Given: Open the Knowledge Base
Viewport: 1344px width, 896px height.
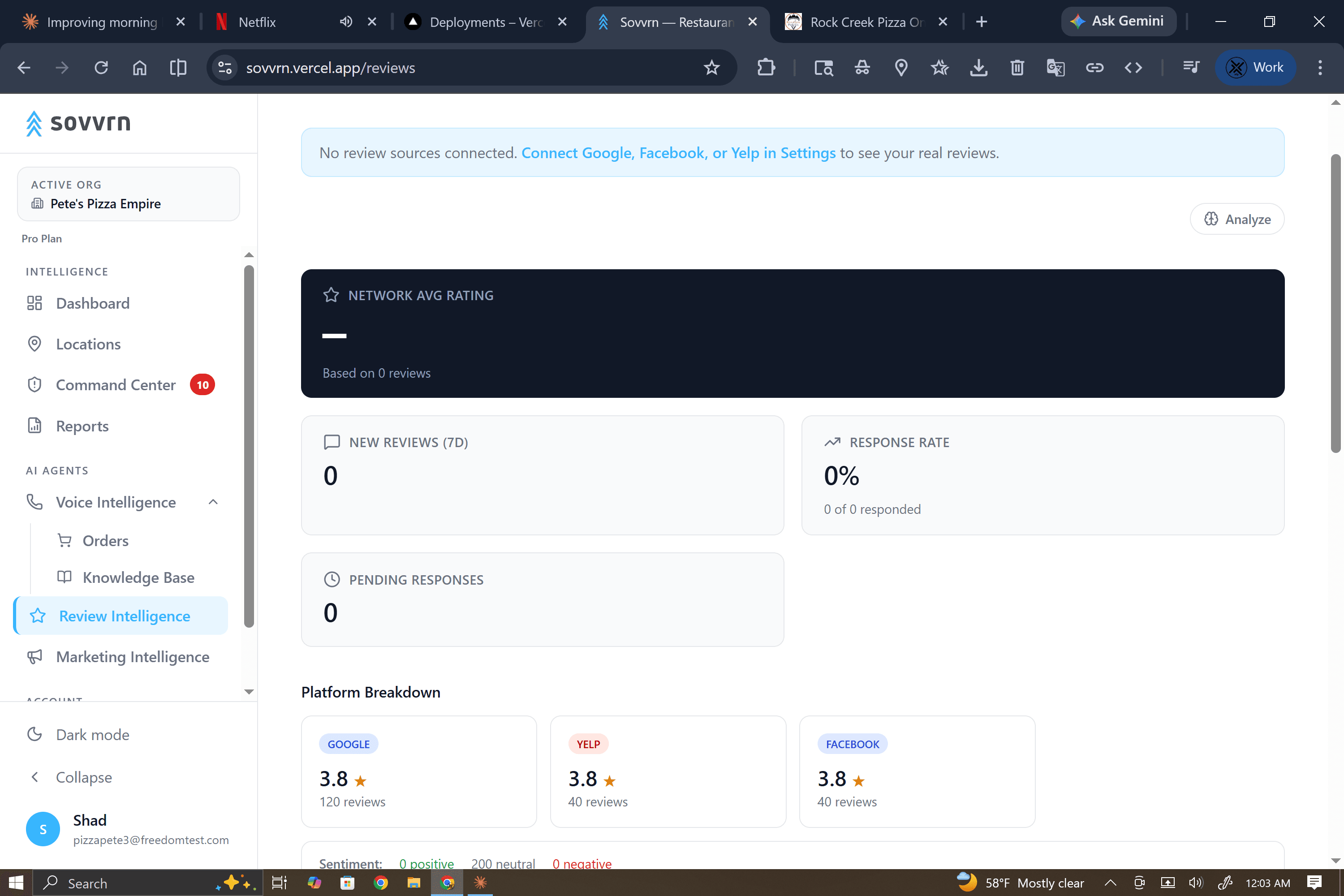Looking at the screenshot, I should (x=138, y=577).
